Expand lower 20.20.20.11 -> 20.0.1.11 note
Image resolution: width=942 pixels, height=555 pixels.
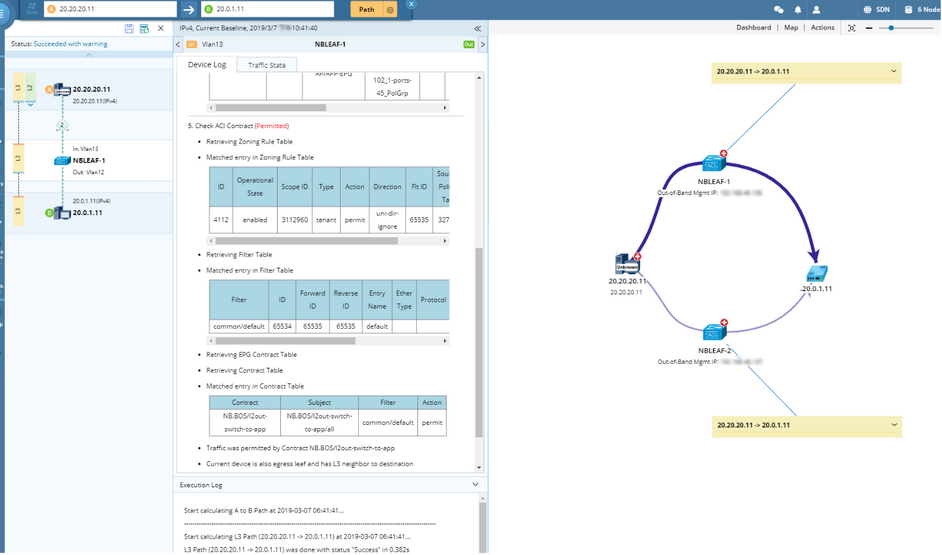894,425
